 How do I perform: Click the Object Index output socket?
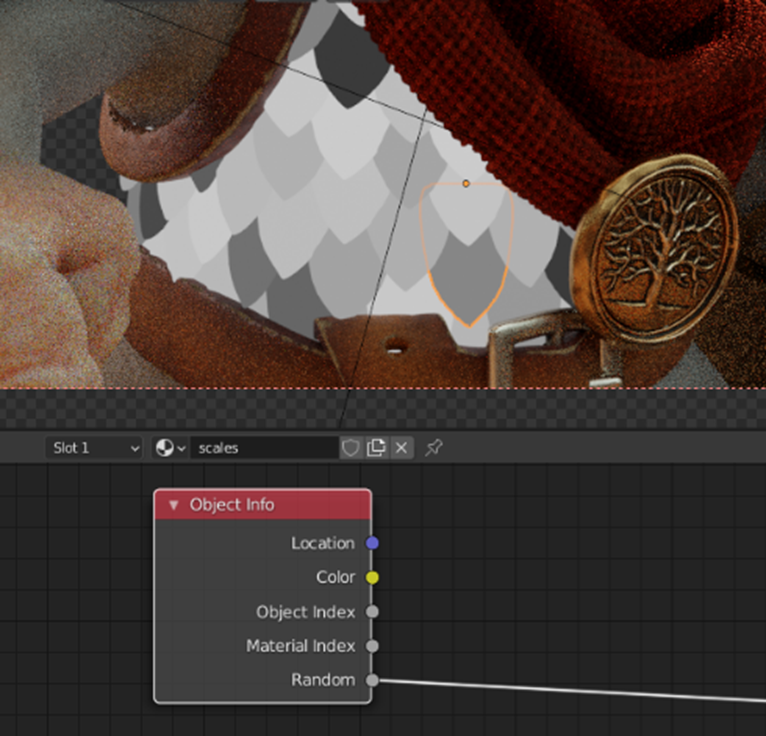[x=372, y=612]
